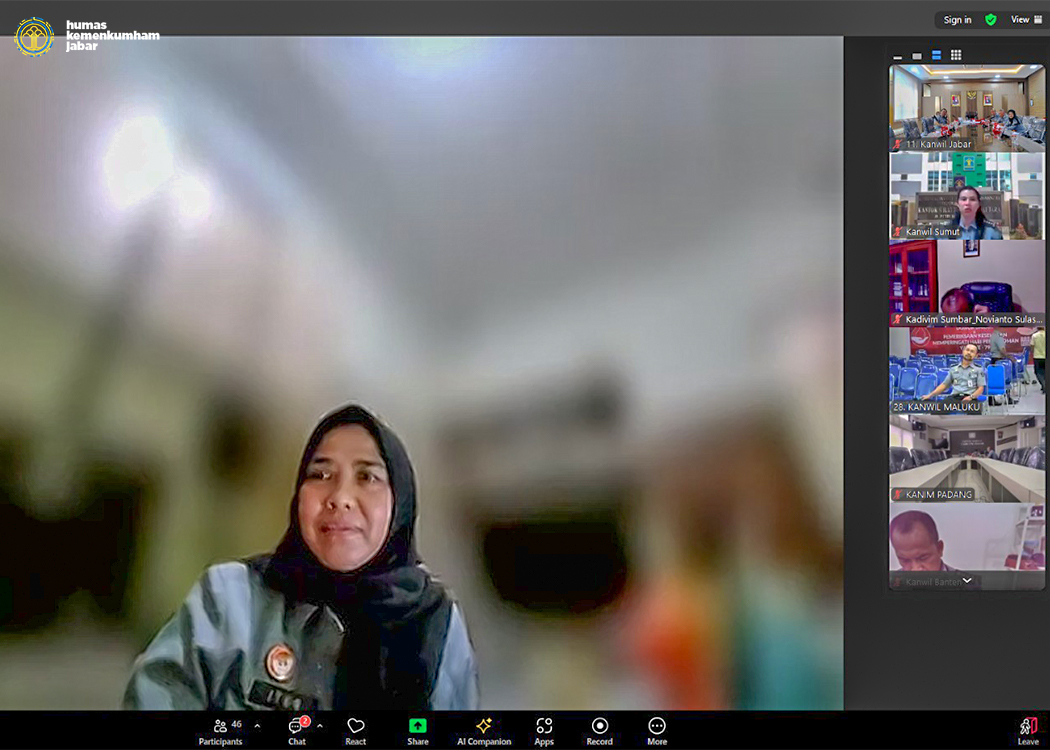Viewport: 1050px width, 750px height.
Task: Open the AI Companion
Action: (x=484, y=730)
